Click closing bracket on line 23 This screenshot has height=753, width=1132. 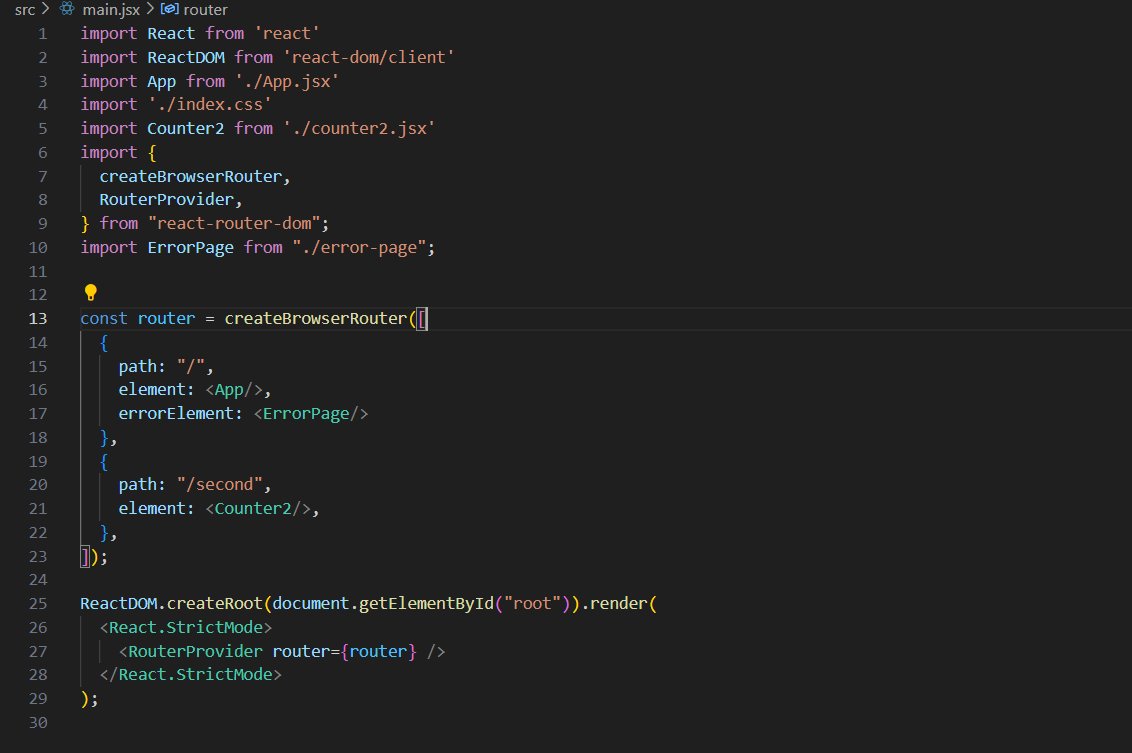[x=84, y=556]
